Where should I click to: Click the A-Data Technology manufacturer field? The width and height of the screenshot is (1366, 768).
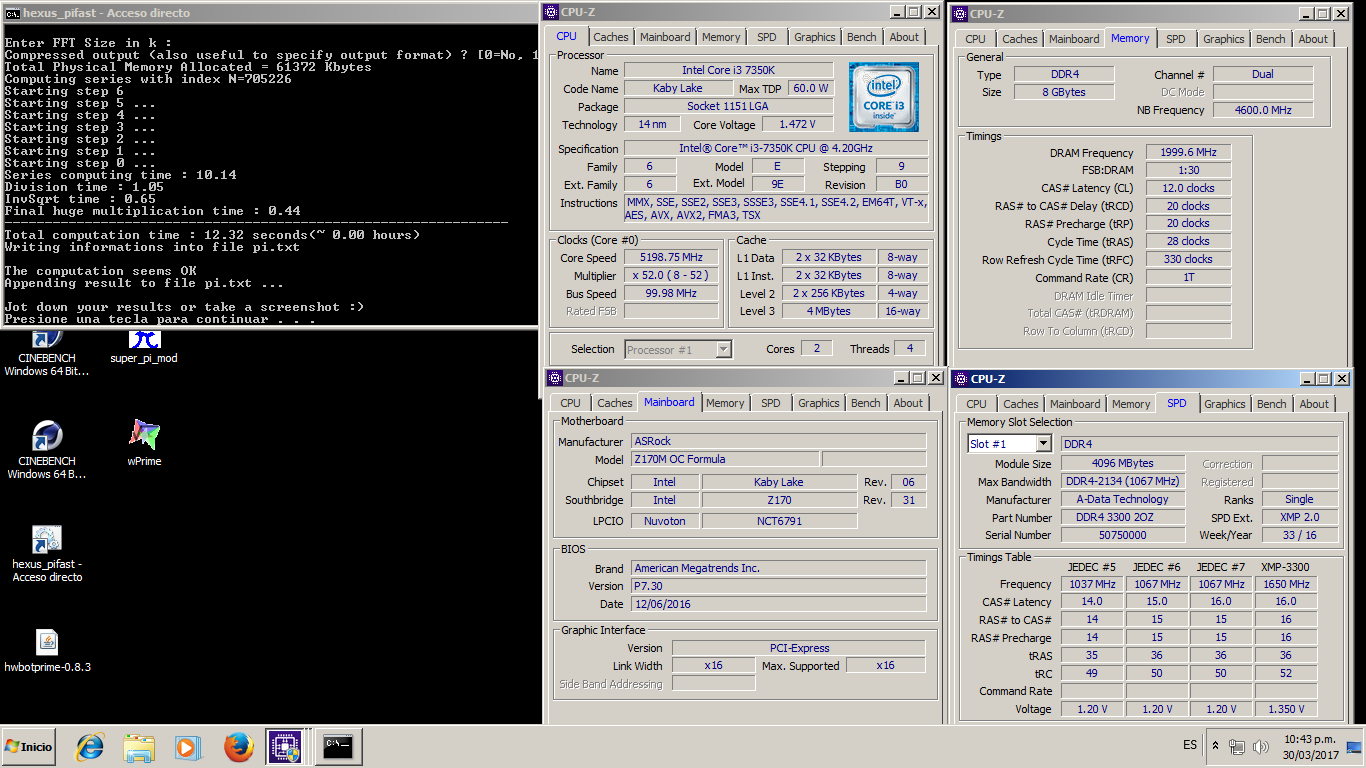pyautogui.click(x=1122, y=499)
